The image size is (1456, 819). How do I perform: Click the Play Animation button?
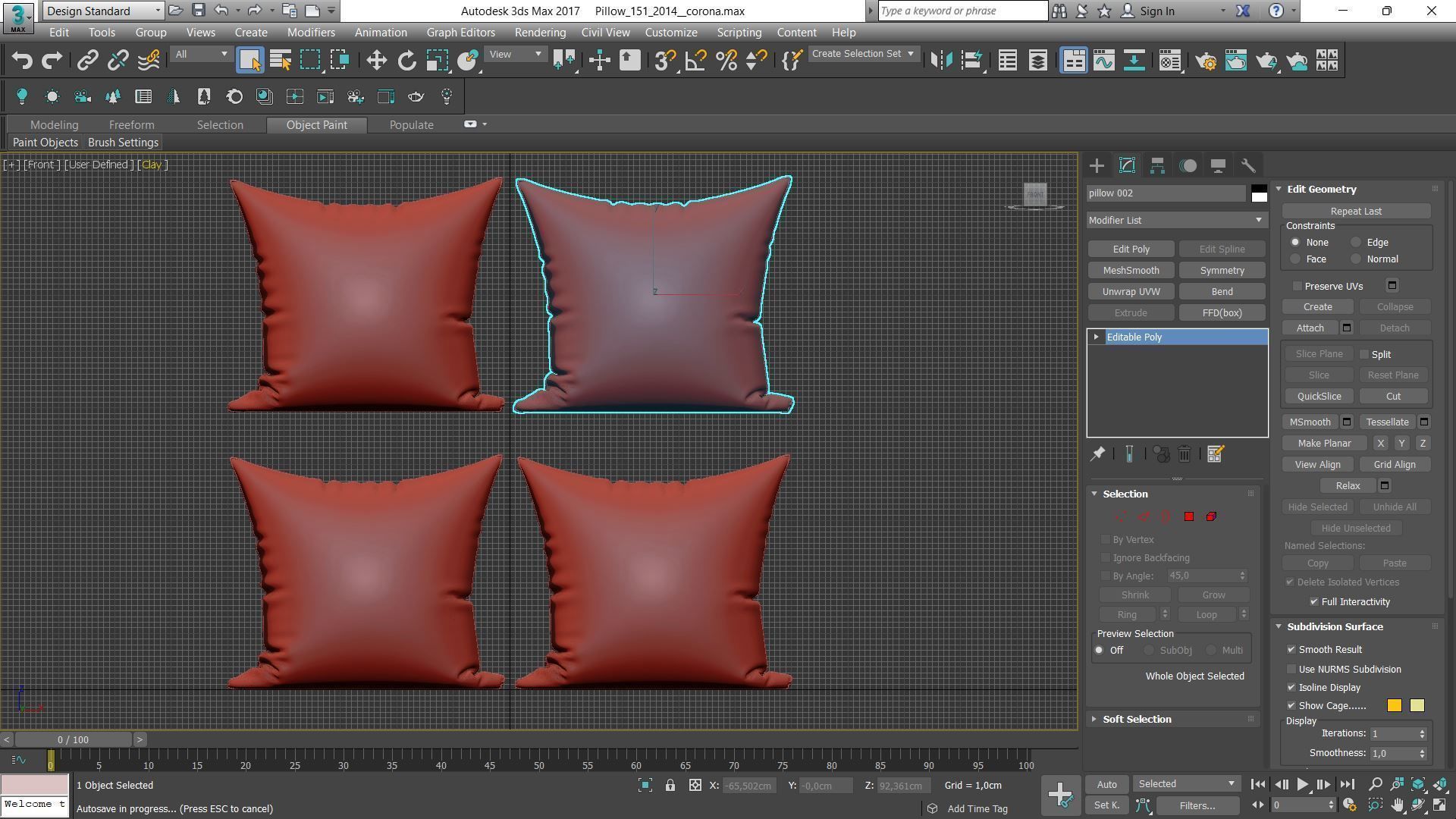[x=1302, y=785]
